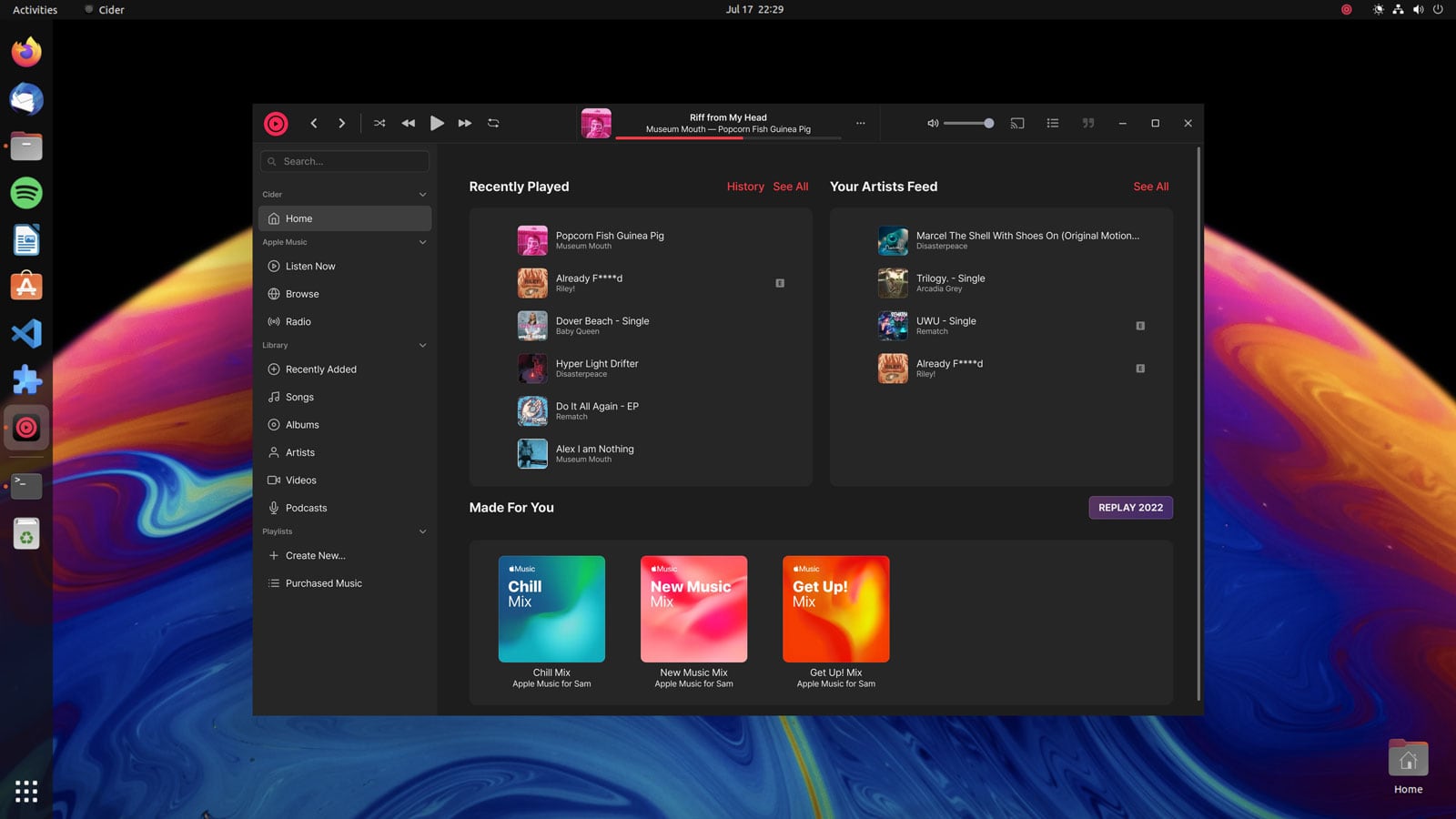Toggle shuffle playback mode
Viewport: 1456px width, 819px height.
coord(379,123)
